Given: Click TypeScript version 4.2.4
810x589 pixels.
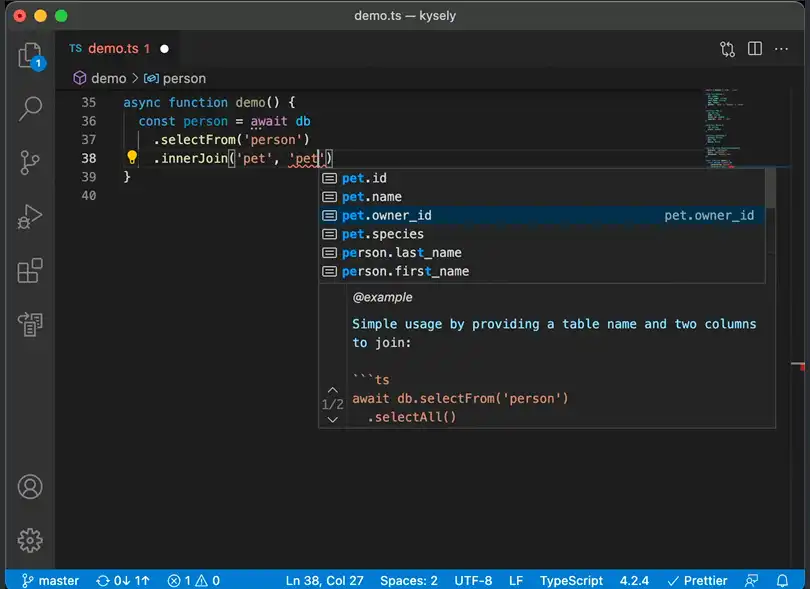Looking at the screenshot, I should (634, 581).
